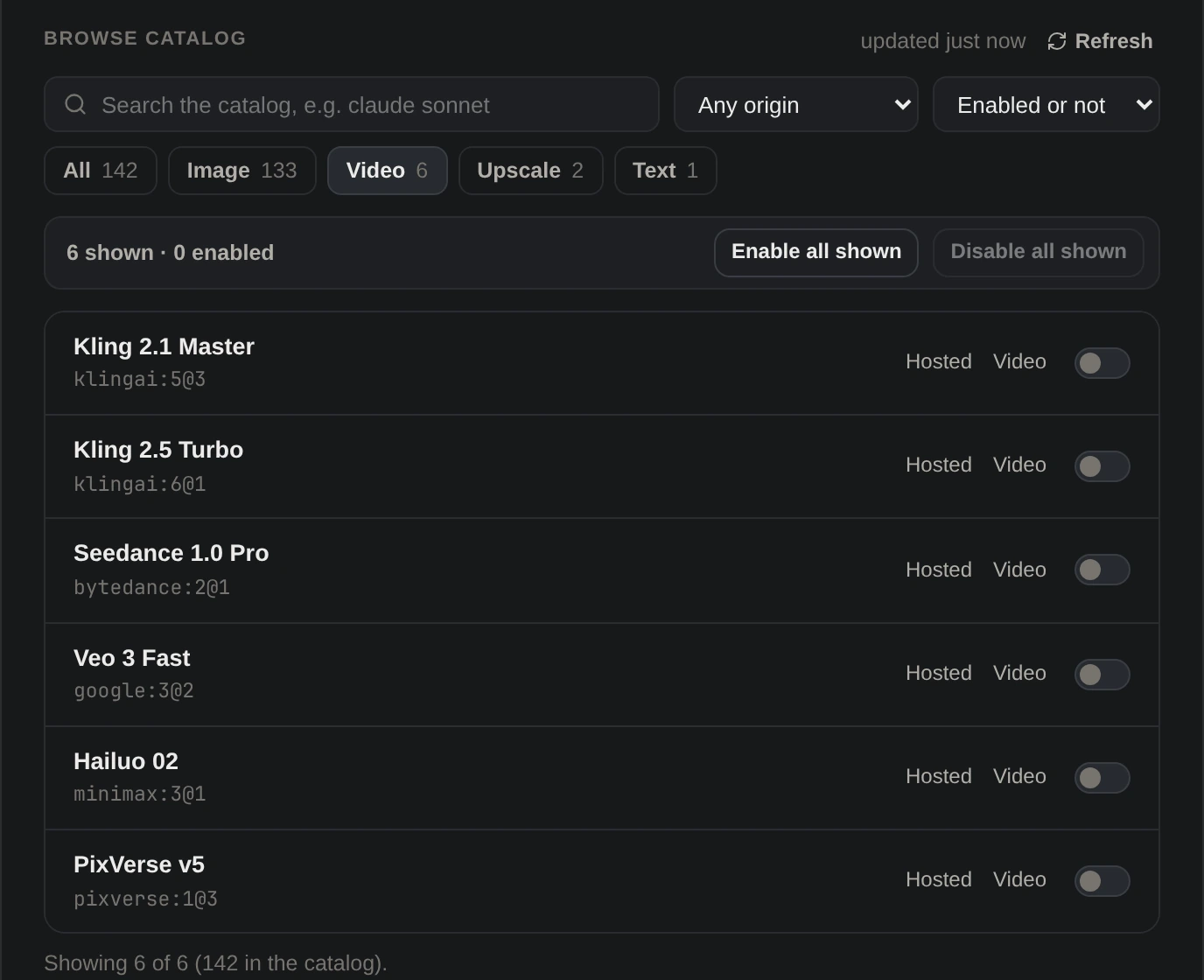Select the PixVerse v5 name
Viewport: 1204px width, 980px height.
click(x=139, y=864)
